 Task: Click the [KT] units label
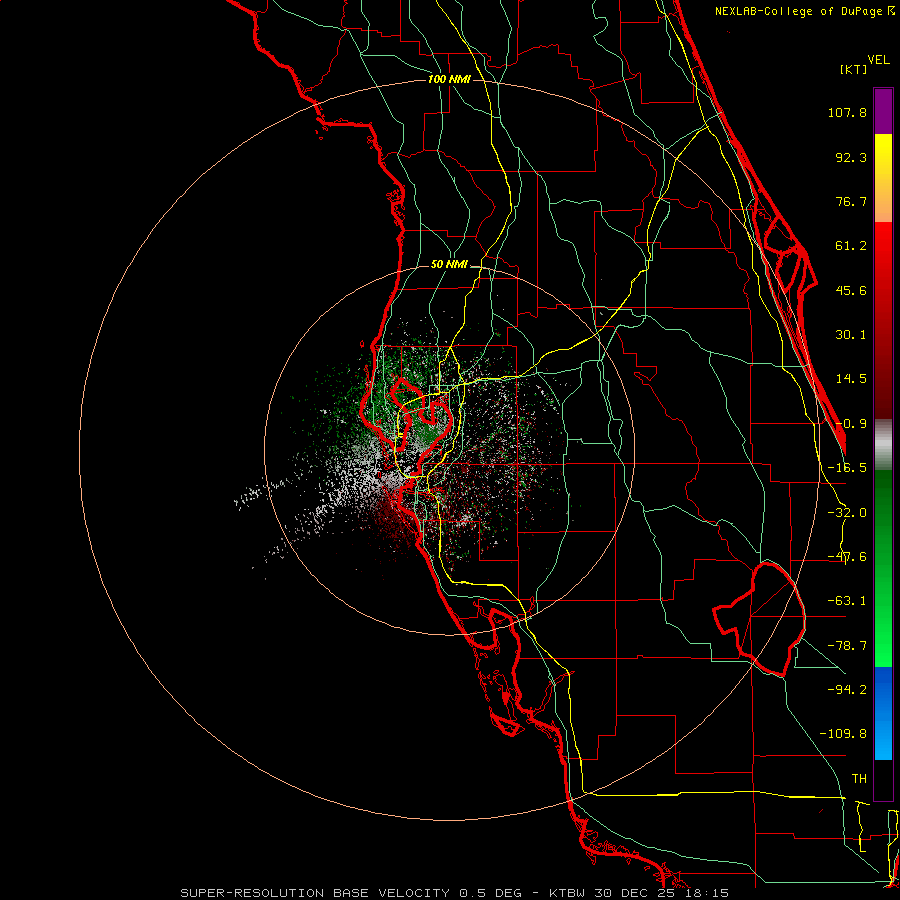coord(854,69)
